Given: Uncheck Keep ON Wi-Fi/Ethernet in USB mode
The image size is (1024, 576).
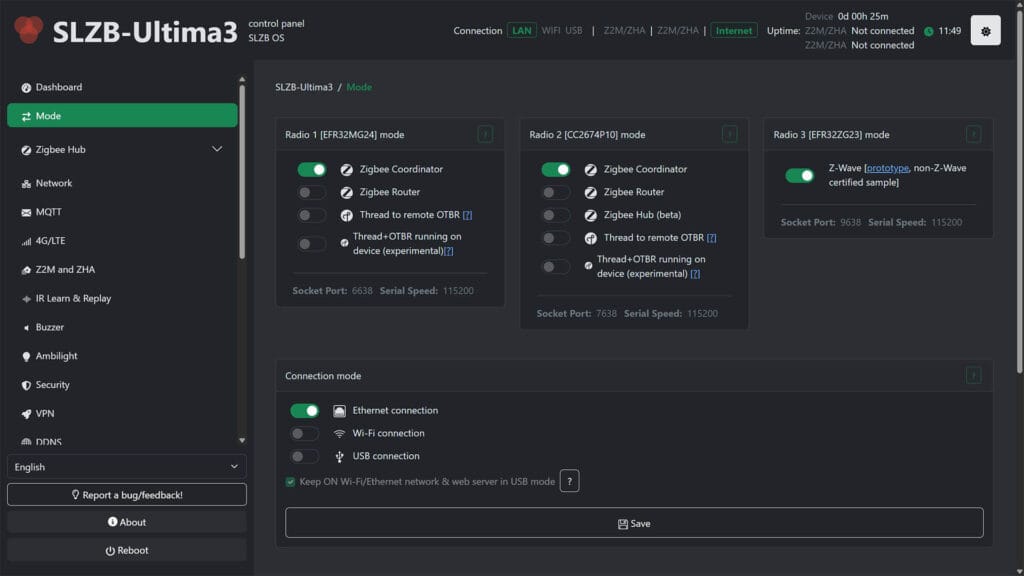Looking at the screenshot, I should click(x=292, y=481).
